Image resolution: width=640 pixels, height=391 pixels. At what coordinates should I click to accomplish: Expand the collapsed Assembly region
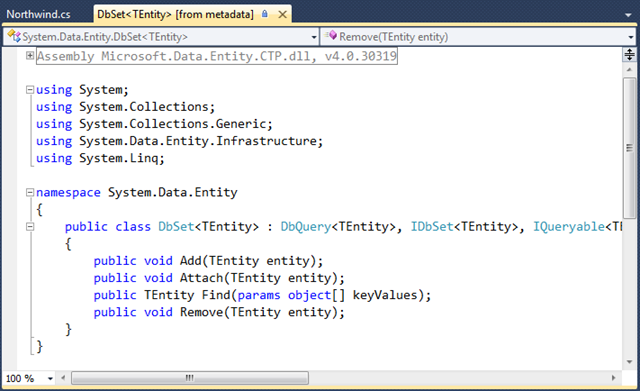[x=30, y=55]
